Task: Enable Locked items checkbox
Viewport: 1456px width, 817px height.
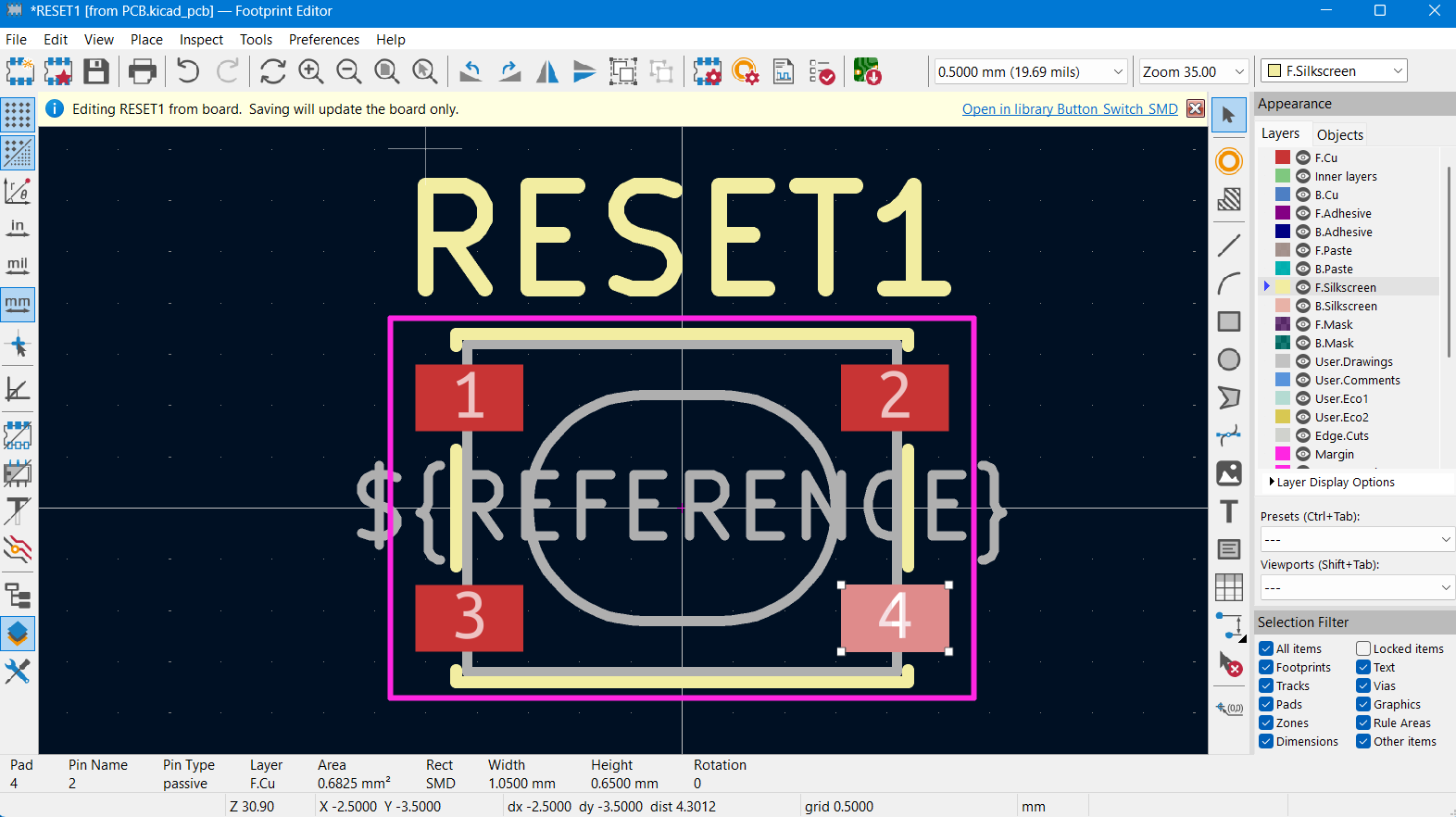Action: 1363,649
